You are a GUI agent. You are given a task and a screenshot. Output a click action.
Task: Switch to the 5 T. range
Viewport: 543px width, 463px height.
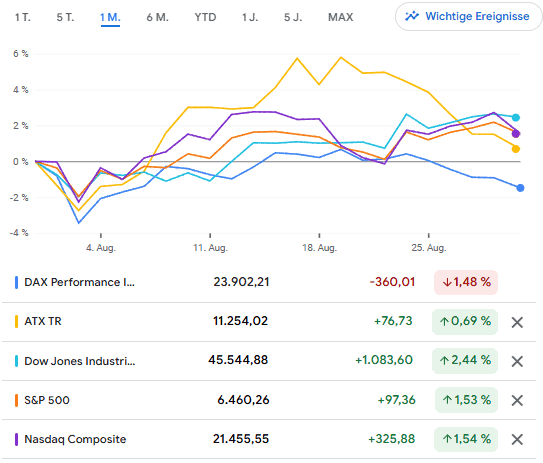(65, 17)
